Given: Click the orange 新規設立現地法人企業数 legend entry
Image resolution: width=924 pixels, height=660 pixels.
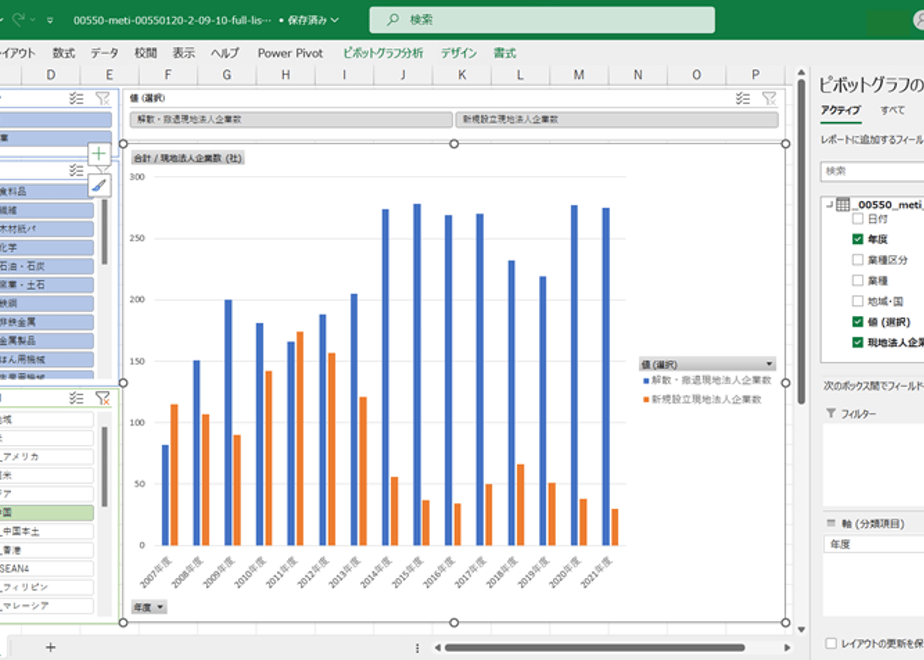Looking at the screenshot, I should pyautogui.click(x=702, y=400).
